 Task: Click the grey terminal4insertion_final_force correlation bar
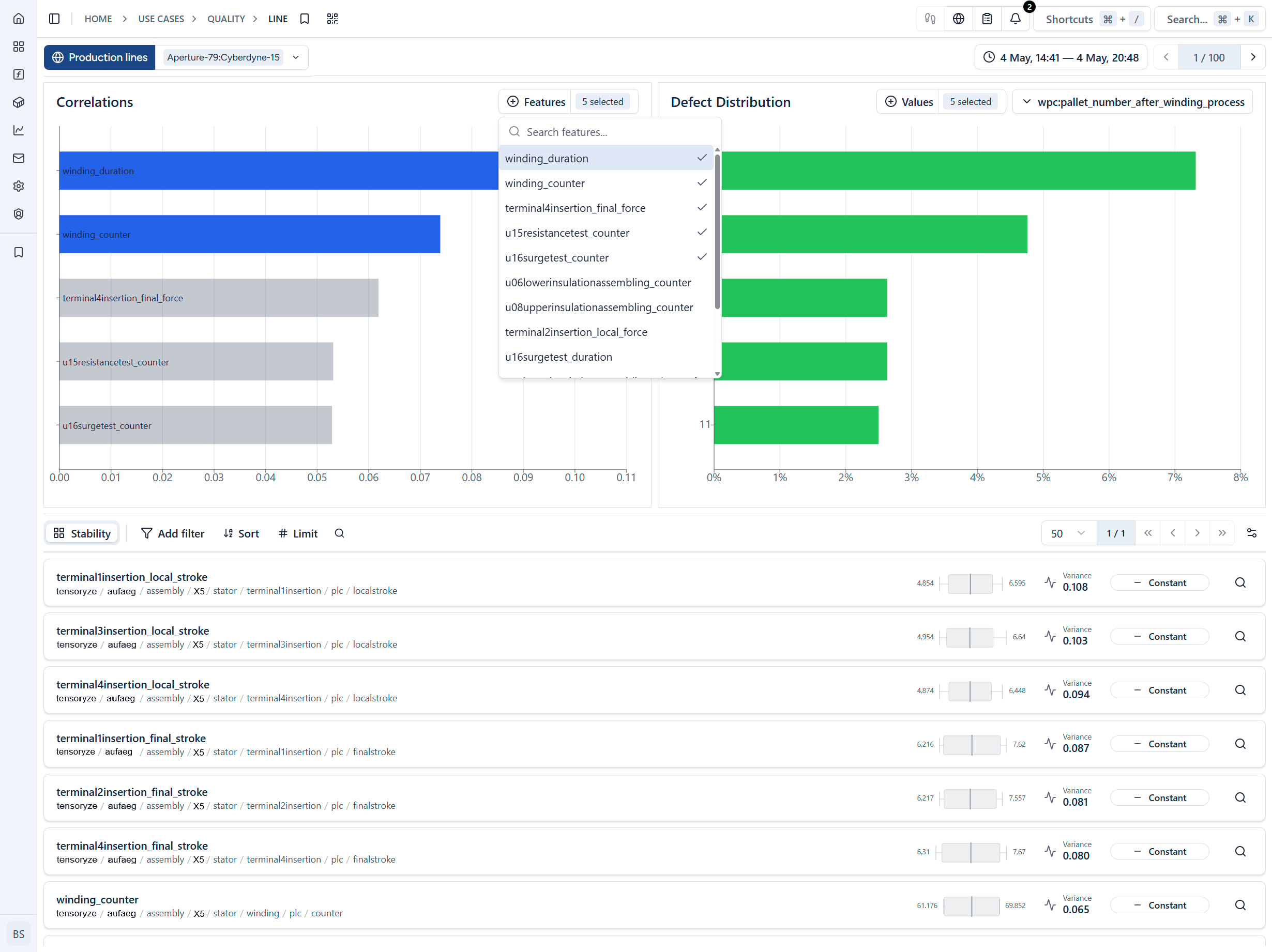(x=219, y=298)
